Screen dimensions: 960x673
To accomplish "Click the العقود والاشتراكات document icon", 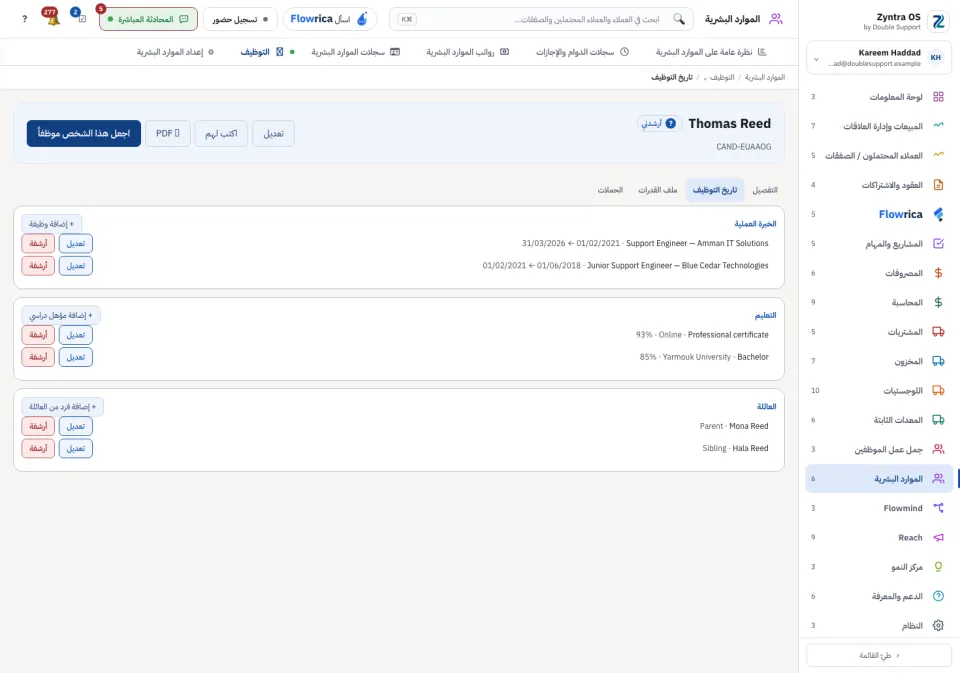I will click(x=938, y=185).
